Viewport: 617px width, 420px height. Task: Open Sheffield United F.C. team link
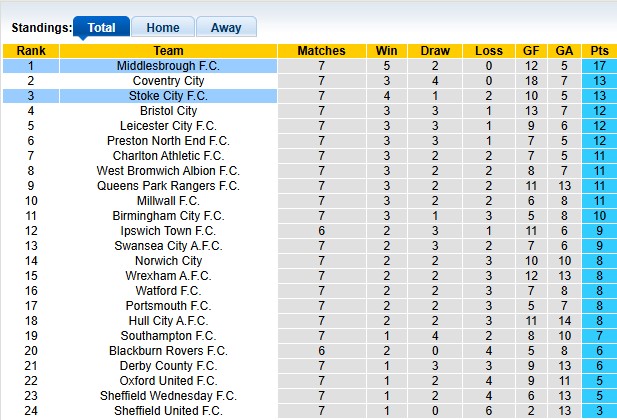coord(168,411)
